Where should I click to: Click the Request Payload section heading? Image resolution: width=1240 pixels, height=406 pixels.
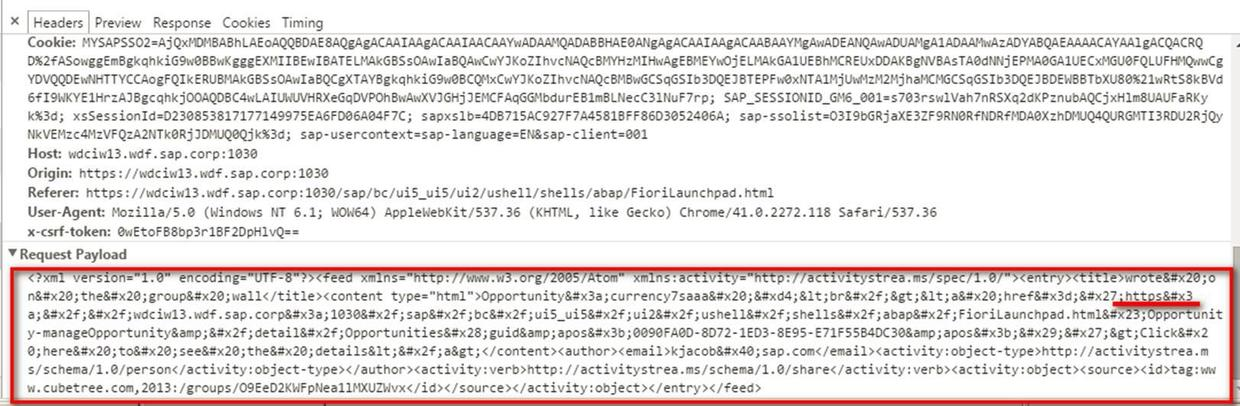pos(76,254)
